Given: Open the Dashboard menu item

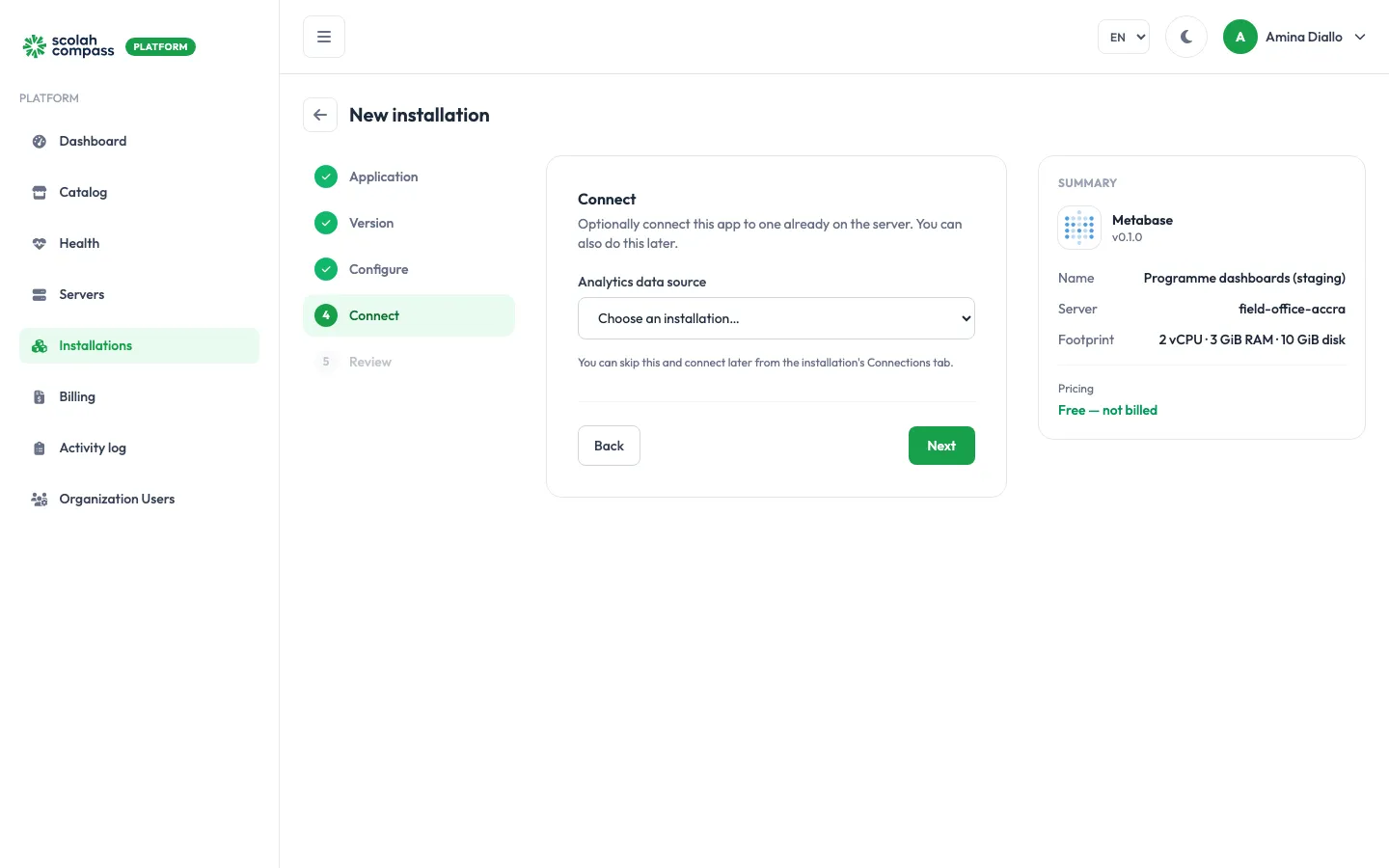Looking at the screenshot, I should (x=139, y=141).
